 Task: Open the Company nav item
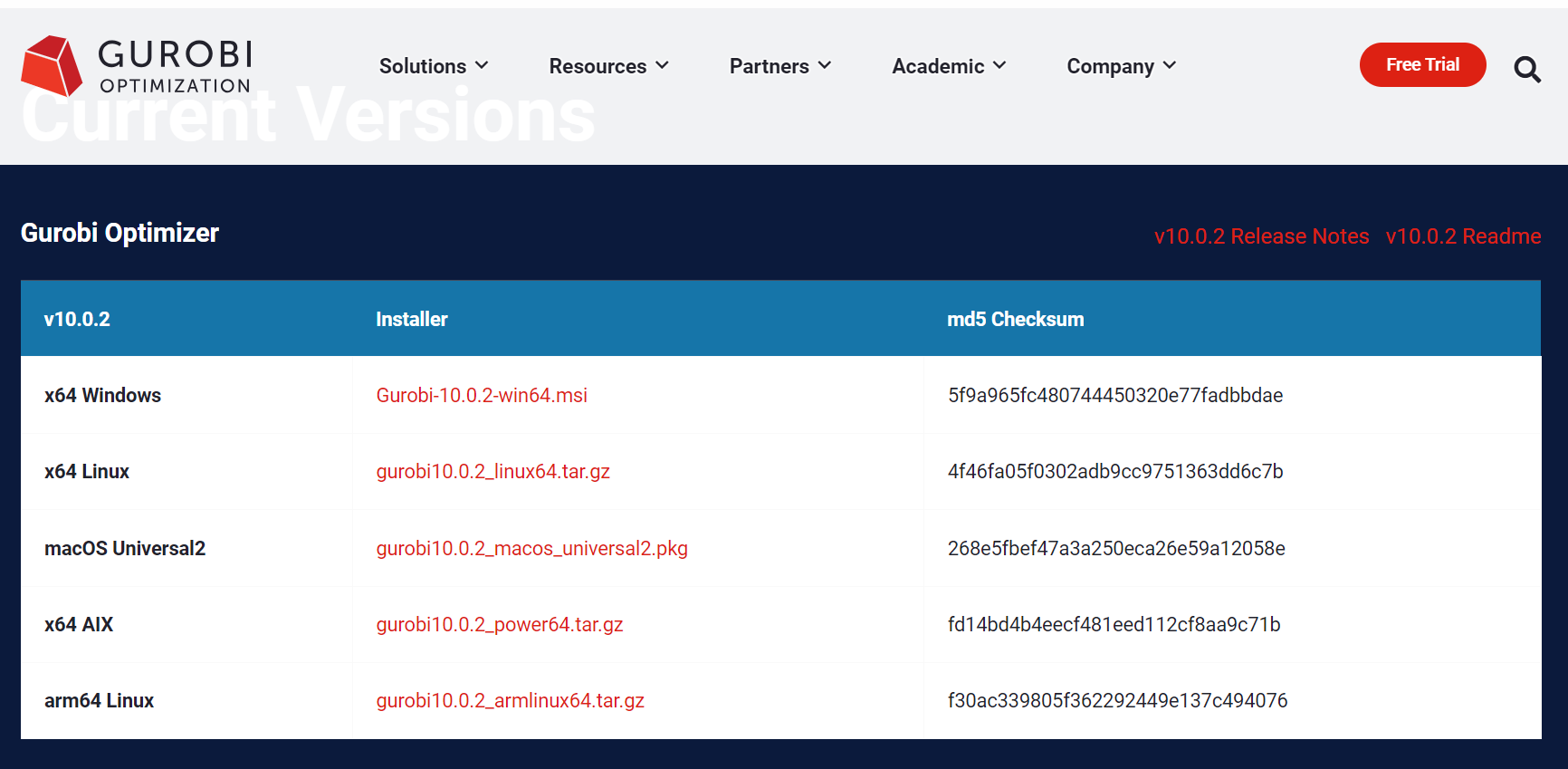[x=1111, y=66]
